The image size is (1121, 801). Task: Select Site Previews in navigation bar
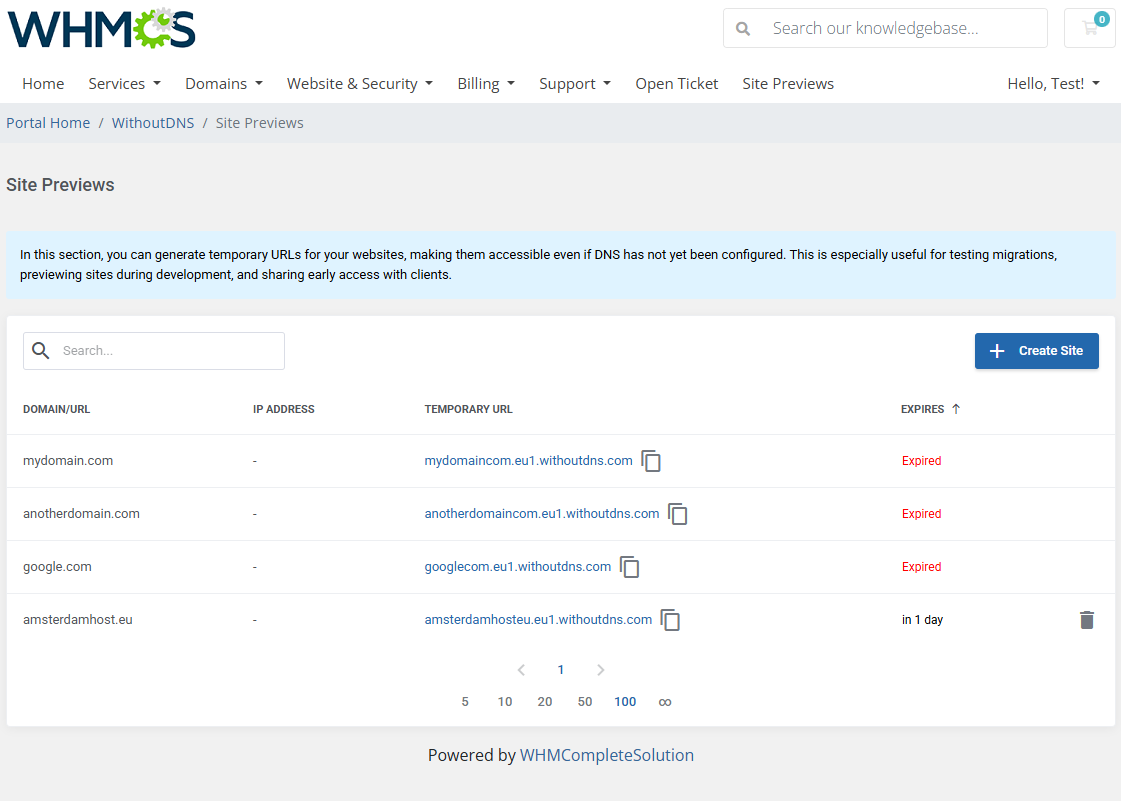[x=788, y=84]
